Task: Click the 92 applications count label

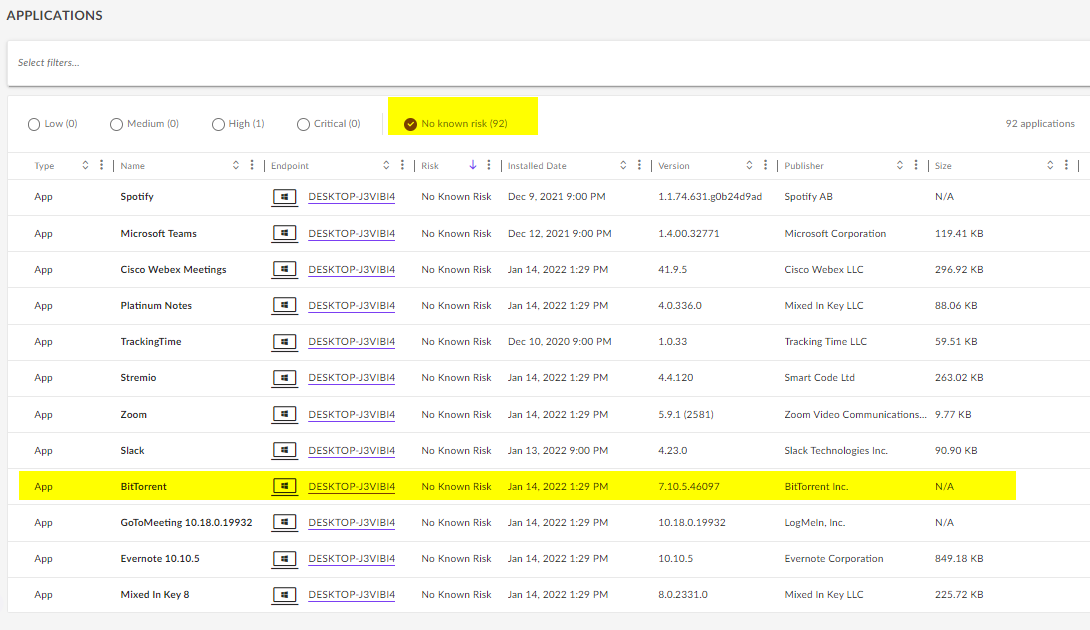Action: [x=1040, y=124]
